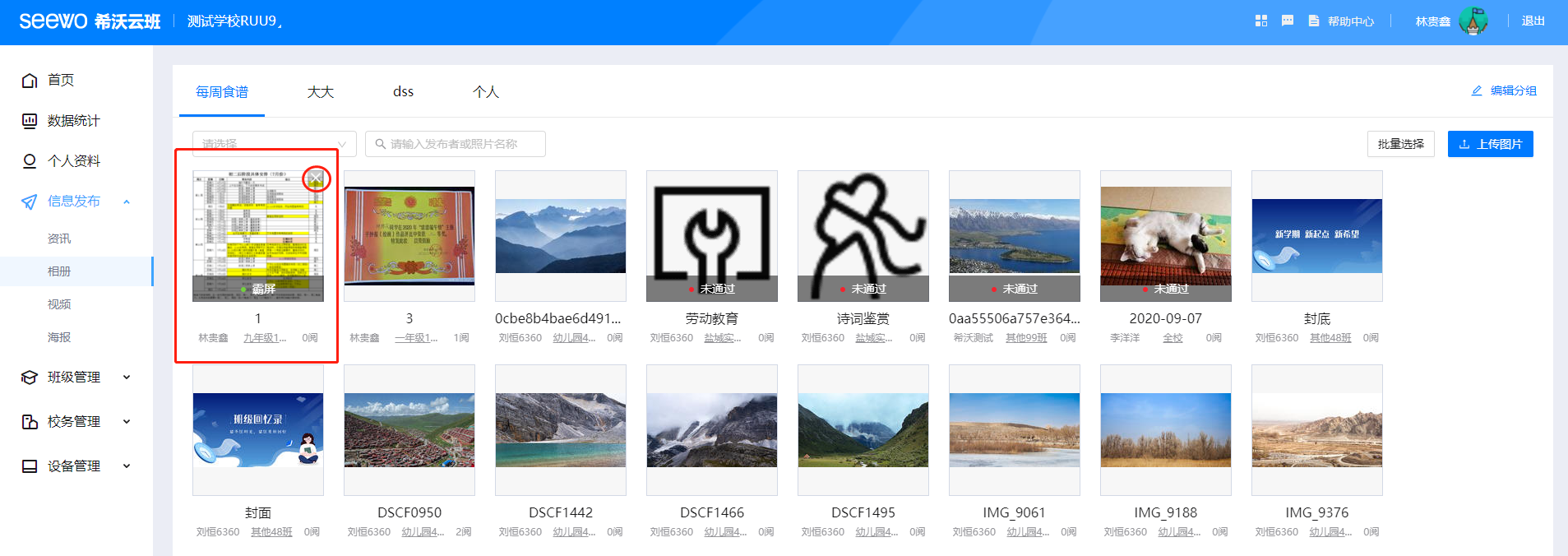The width and height of the screenshot is (1568, 556).
Task: Click the pencil icon beside 编辑分组
Action: pyautogui.click(x=1477, y=90)
